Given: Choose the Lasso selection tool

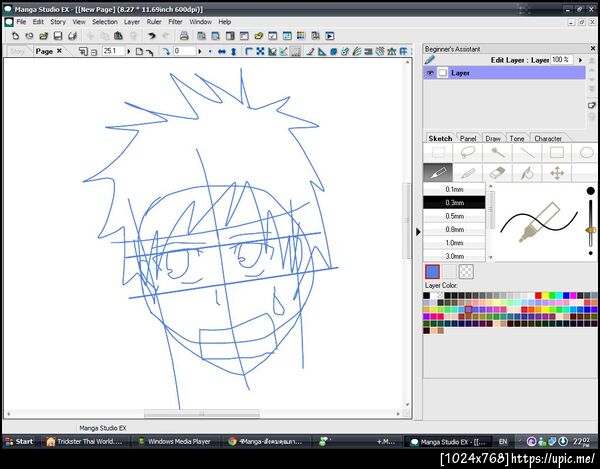Looking at the screenshot, I should (467, 153).
